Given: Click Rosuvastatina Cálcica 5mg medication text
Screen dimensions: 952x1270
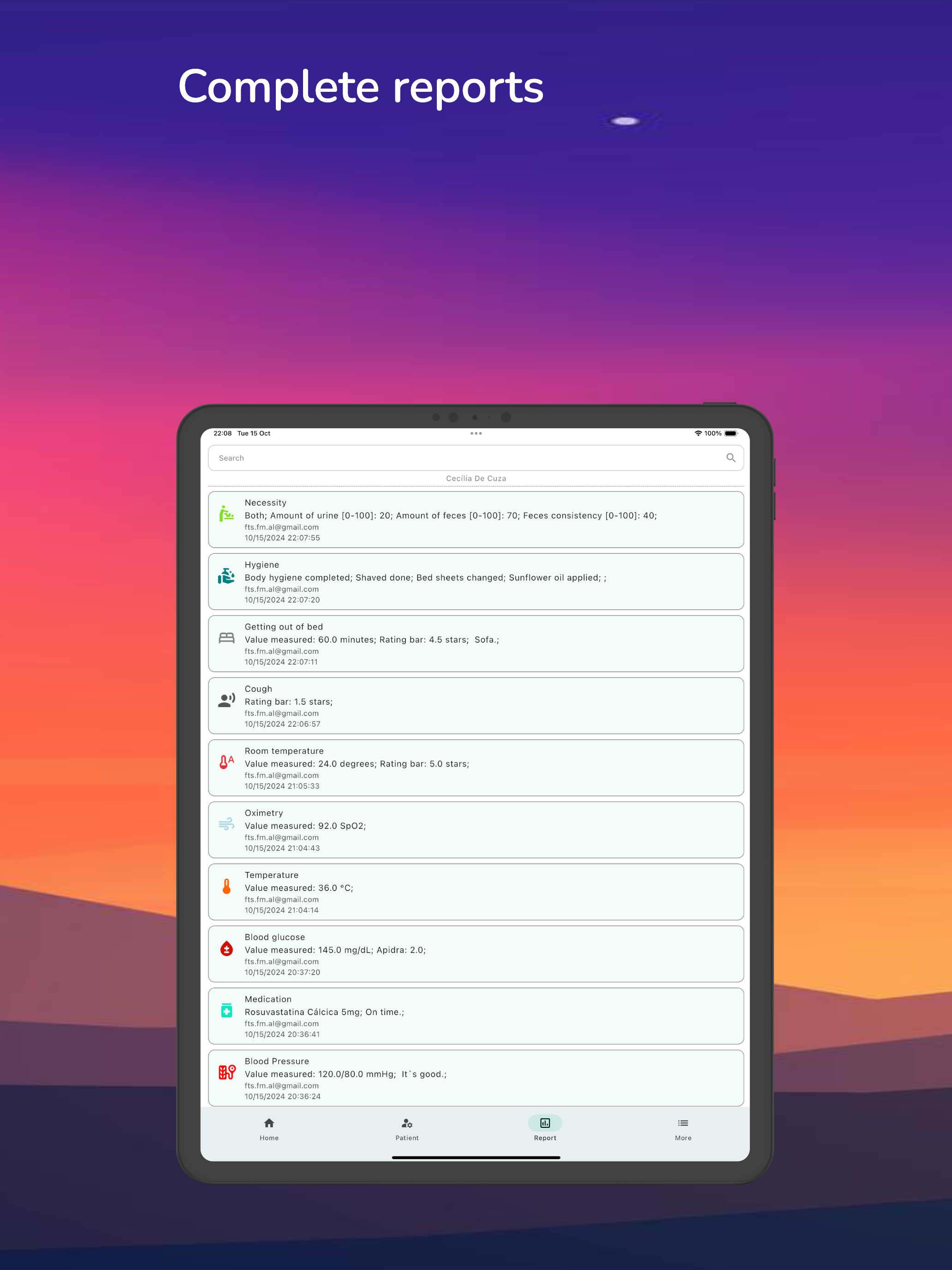Looking at the screenshot, I should pos(324,1012).
